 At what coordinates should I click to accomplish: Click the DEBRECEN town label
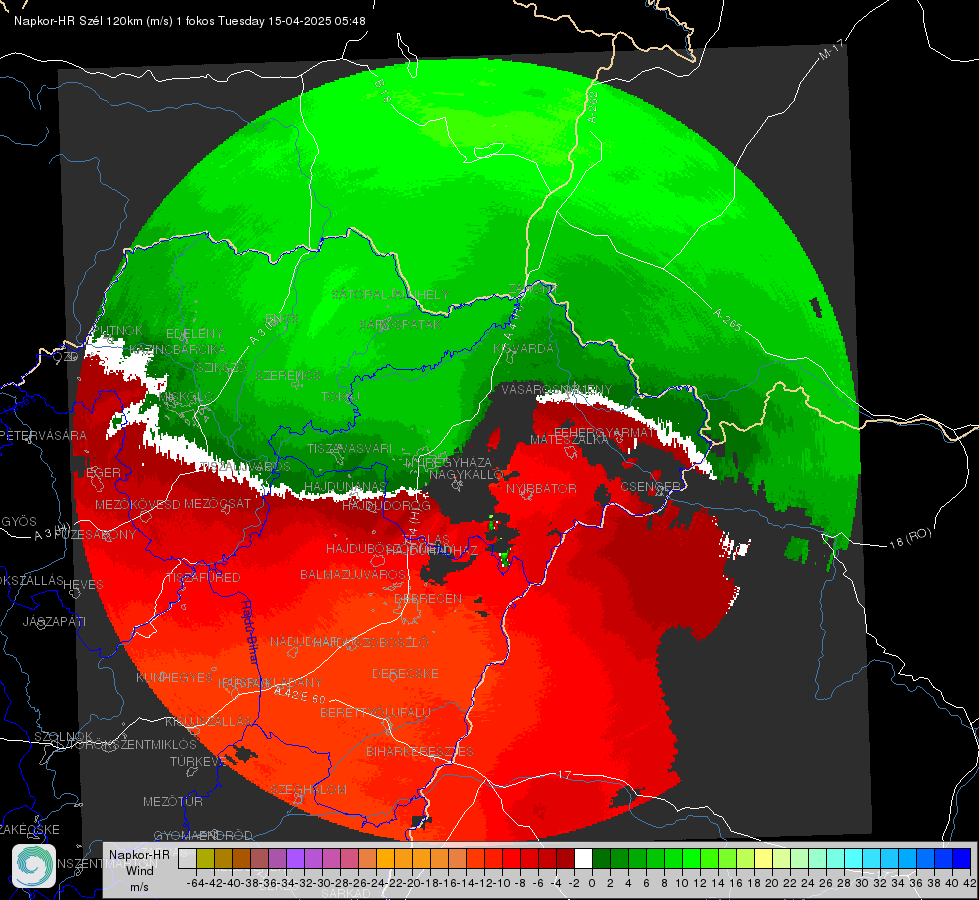tap(428, 598)
